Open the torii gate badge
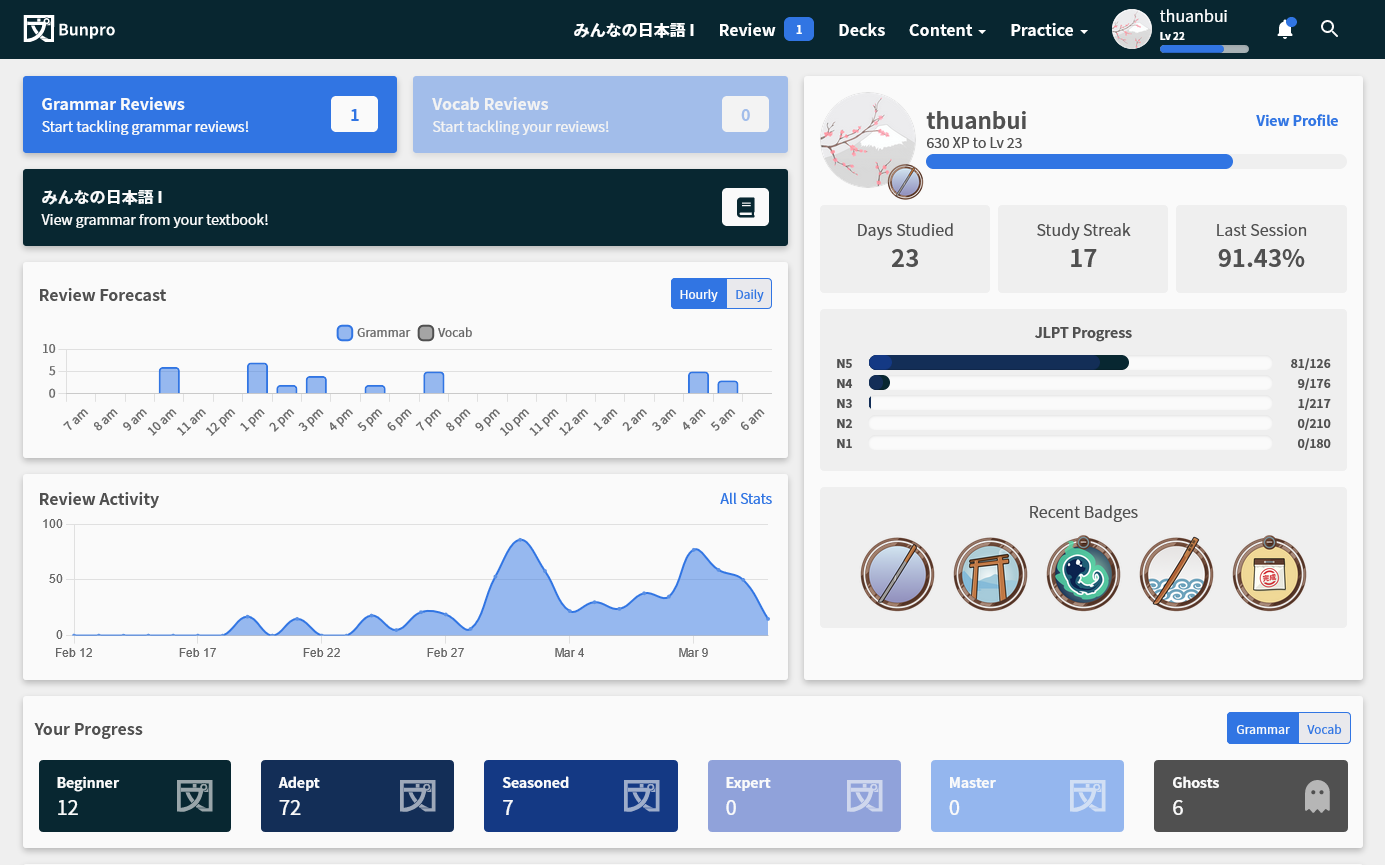Screen dimensions: 1385x865 click(990, 574)
